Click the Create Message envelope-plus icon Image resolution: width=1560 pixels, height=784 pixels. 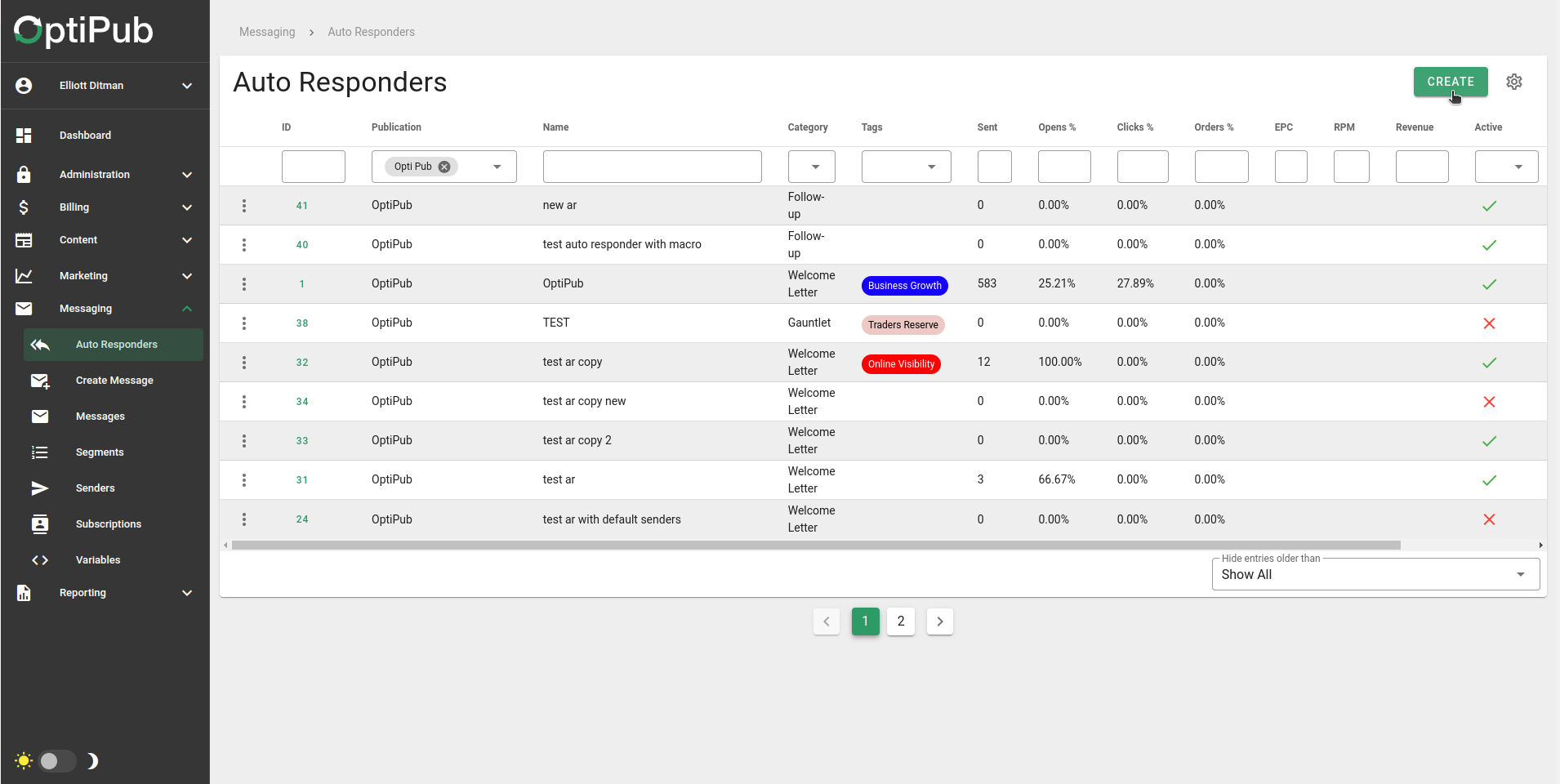click(x=40, y=381)
